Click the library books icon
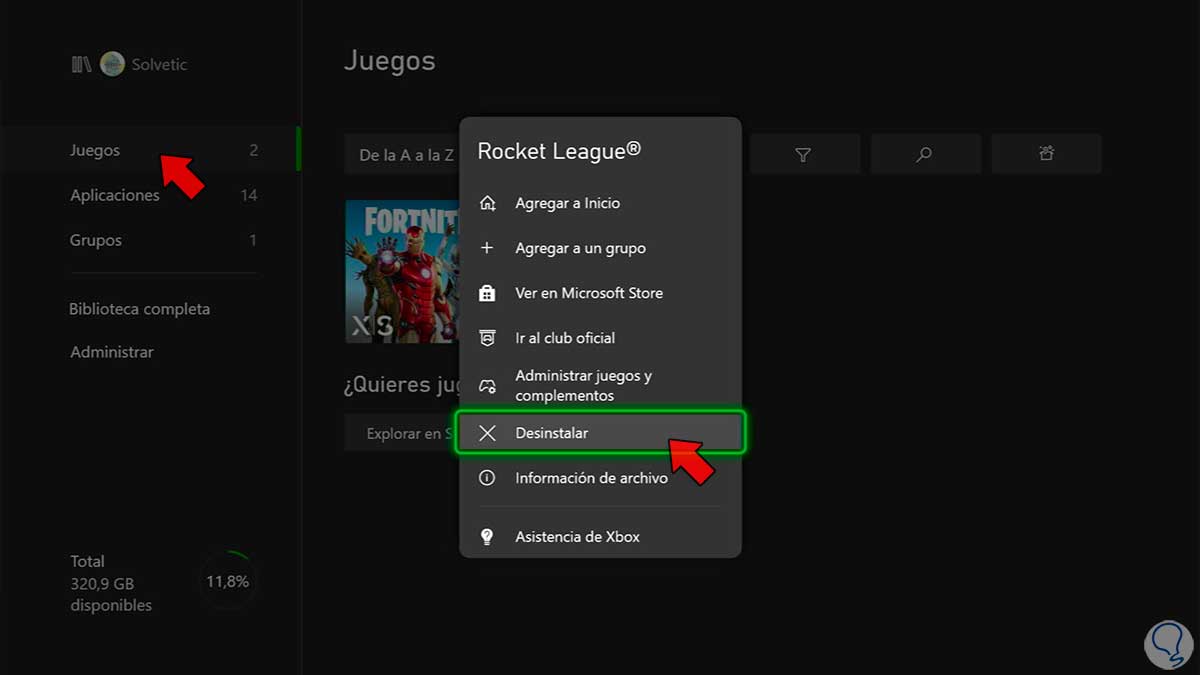 point(81,65)
